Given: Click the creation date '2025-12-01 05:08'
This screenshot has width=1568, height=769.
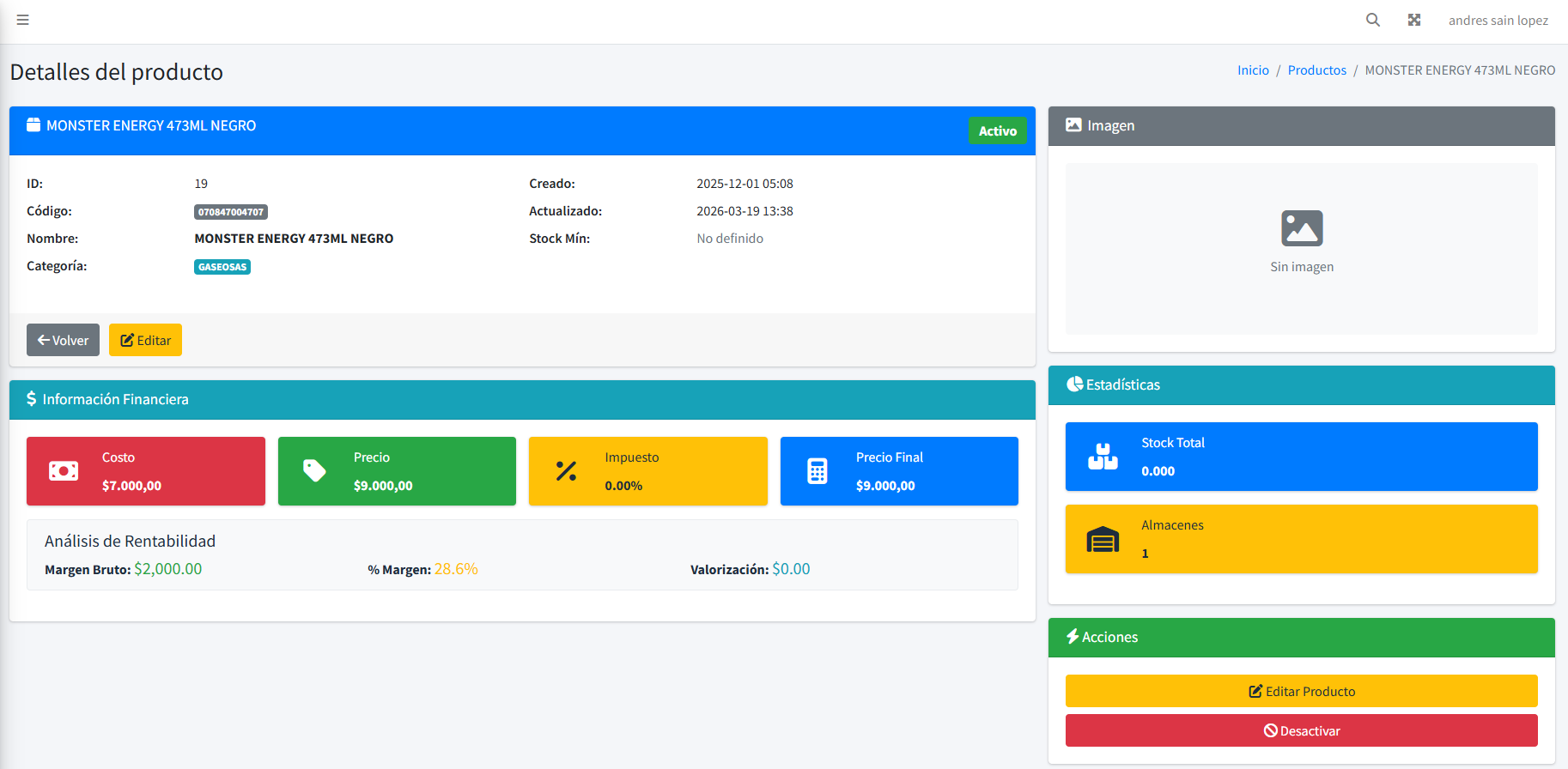Looking at the screenshot, I should tap(744, 184).
